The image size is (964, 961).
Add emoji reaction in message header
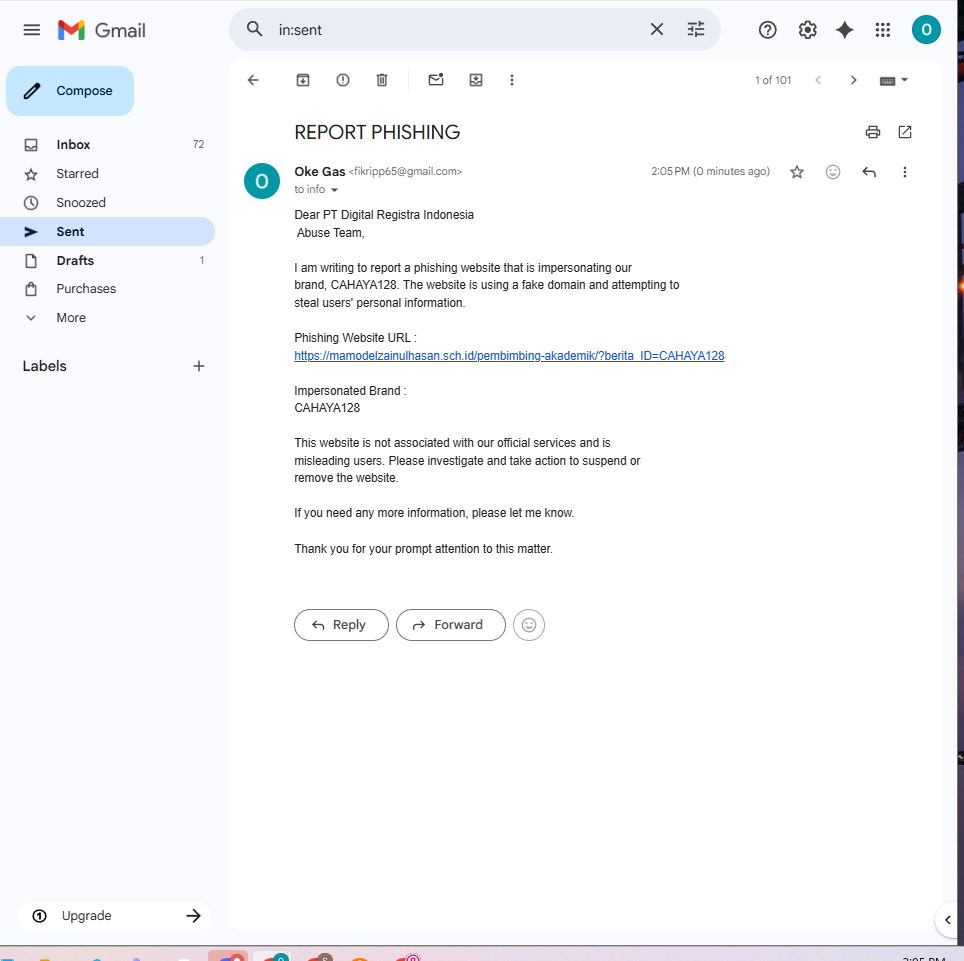pos(832,172)
